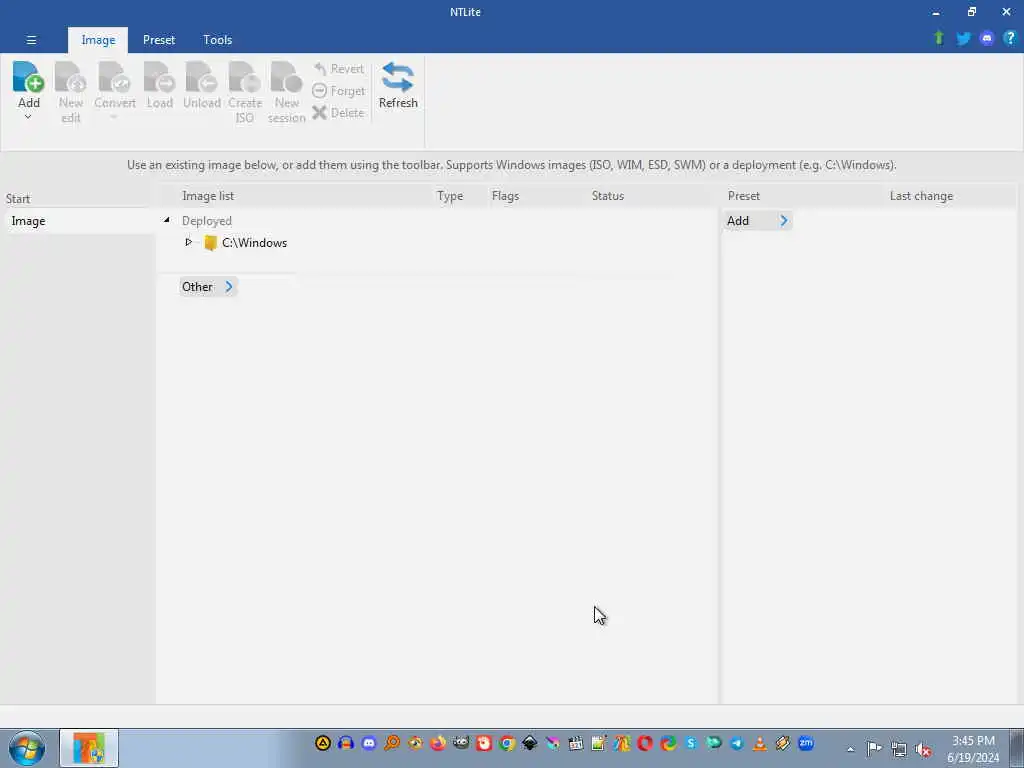Open the dropdown arrow under Convert
The image size is (1024, 768).
tap(114, 118)
